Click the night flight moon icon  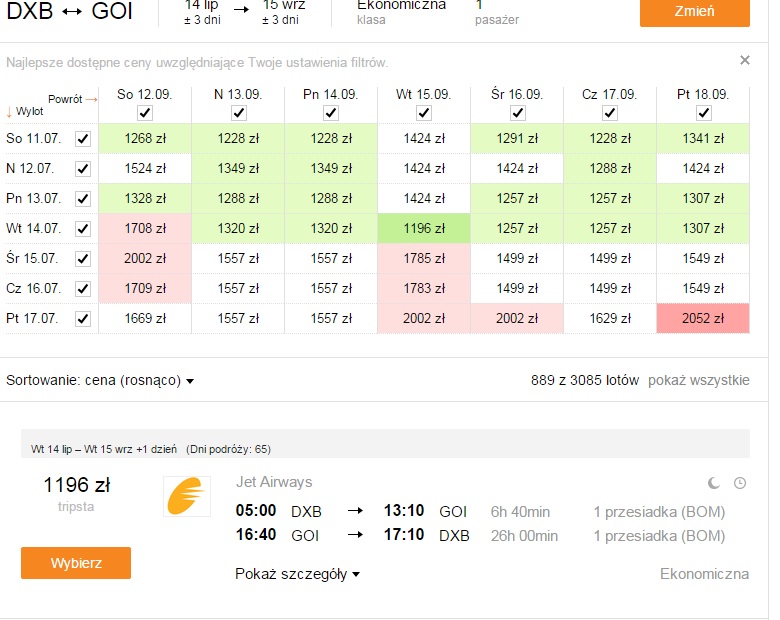coord(714,483)
